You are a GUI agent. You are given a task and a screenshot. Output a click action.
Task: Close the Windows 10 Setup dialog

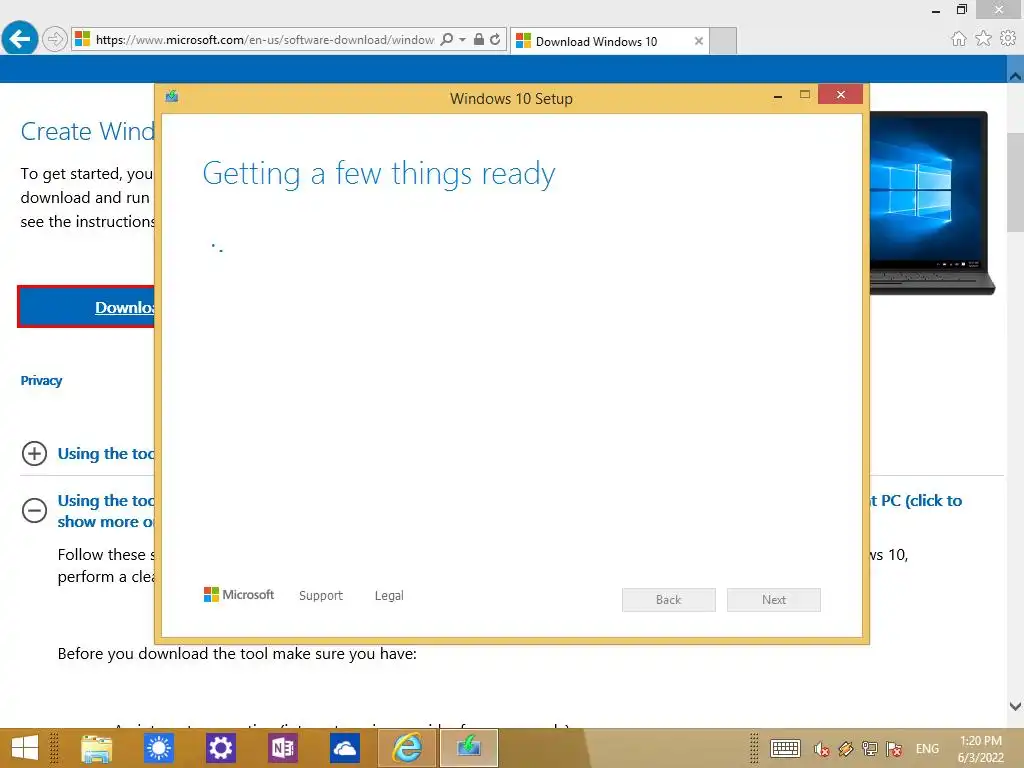point(840,95)
